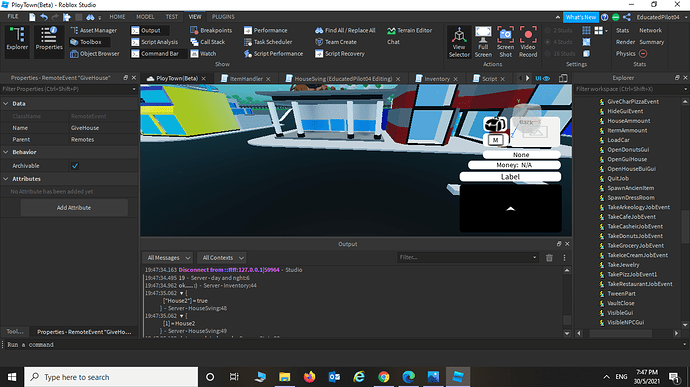This screenshot has width=690, height=387.
Task: Switch to Full Screen mode
Action: pyautogui.click(x=483, y=42)
